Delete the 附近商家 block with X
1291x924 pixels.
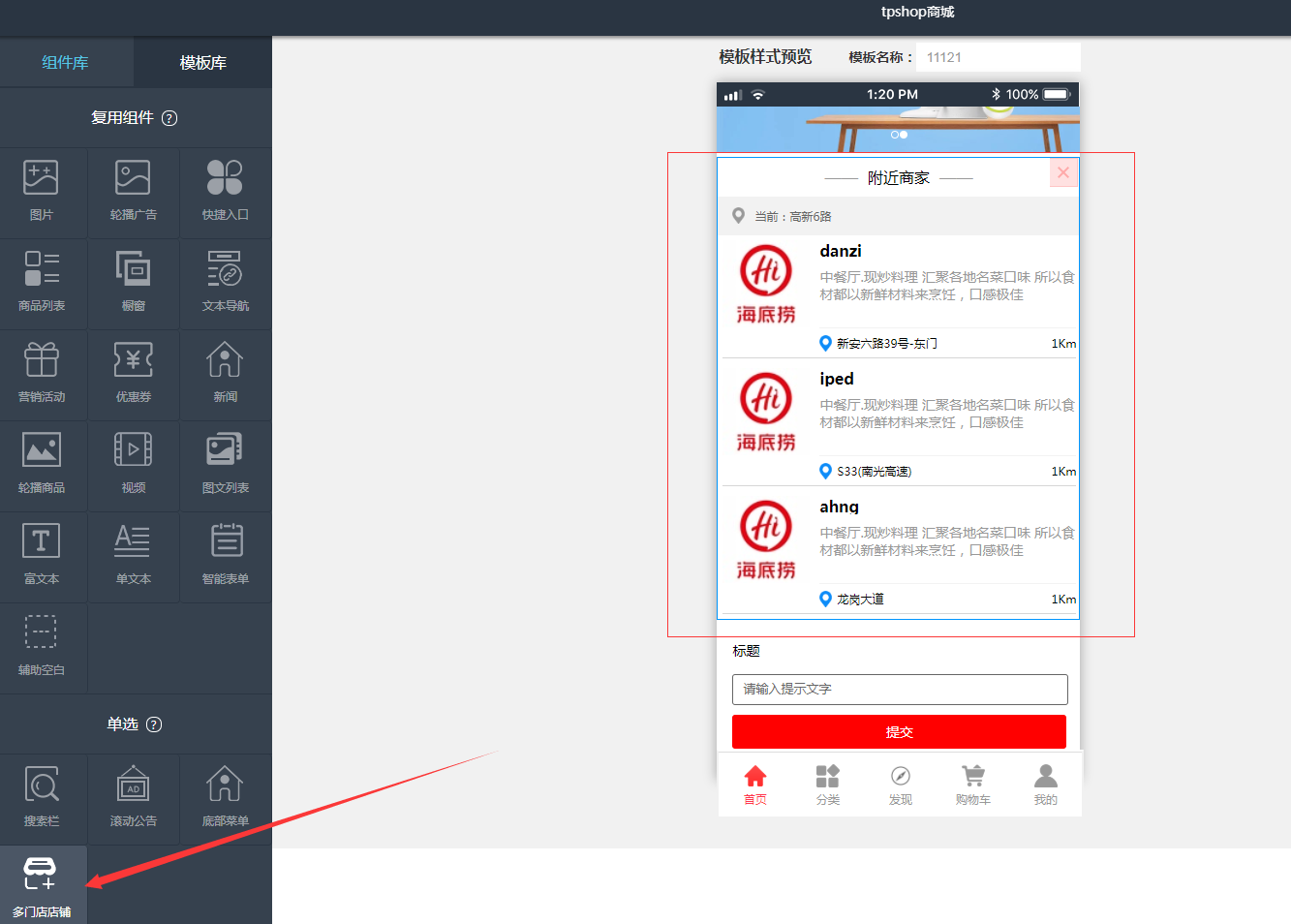(x=1063, y=173)
